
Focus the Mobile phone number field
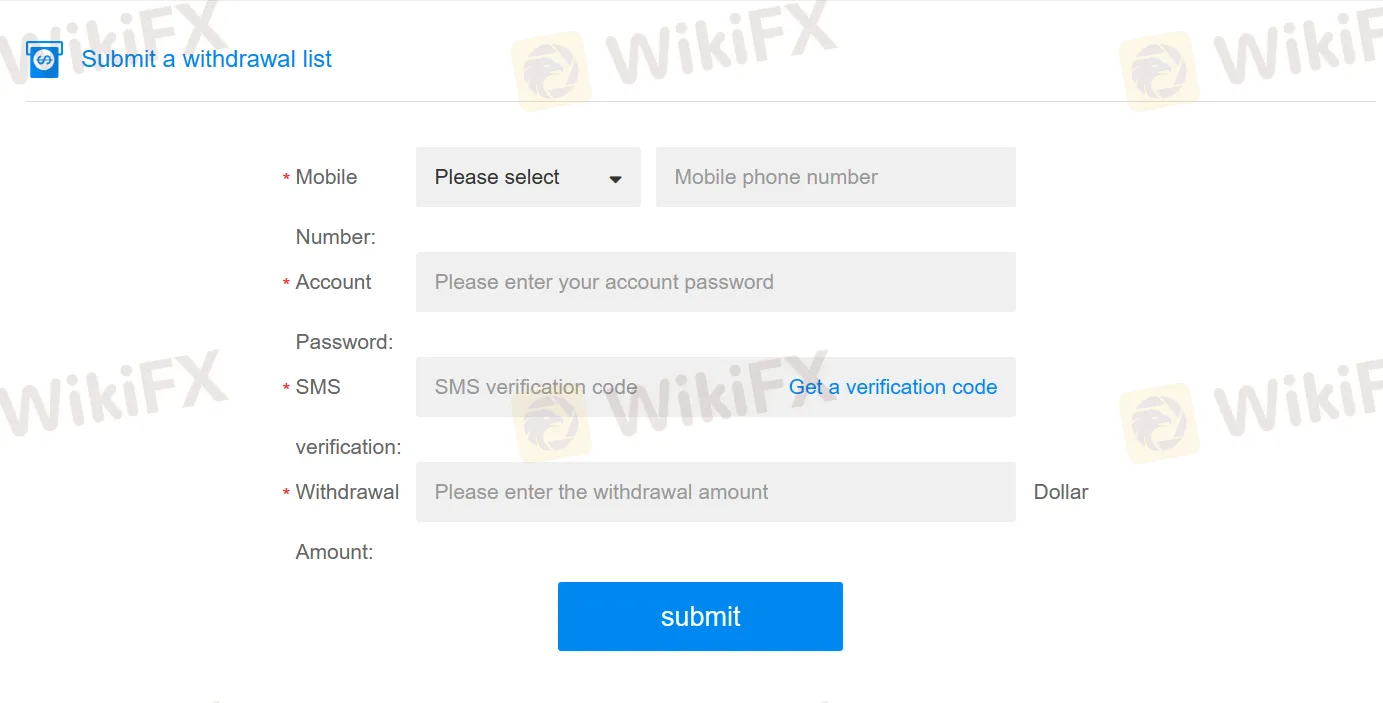click(835, 177)
